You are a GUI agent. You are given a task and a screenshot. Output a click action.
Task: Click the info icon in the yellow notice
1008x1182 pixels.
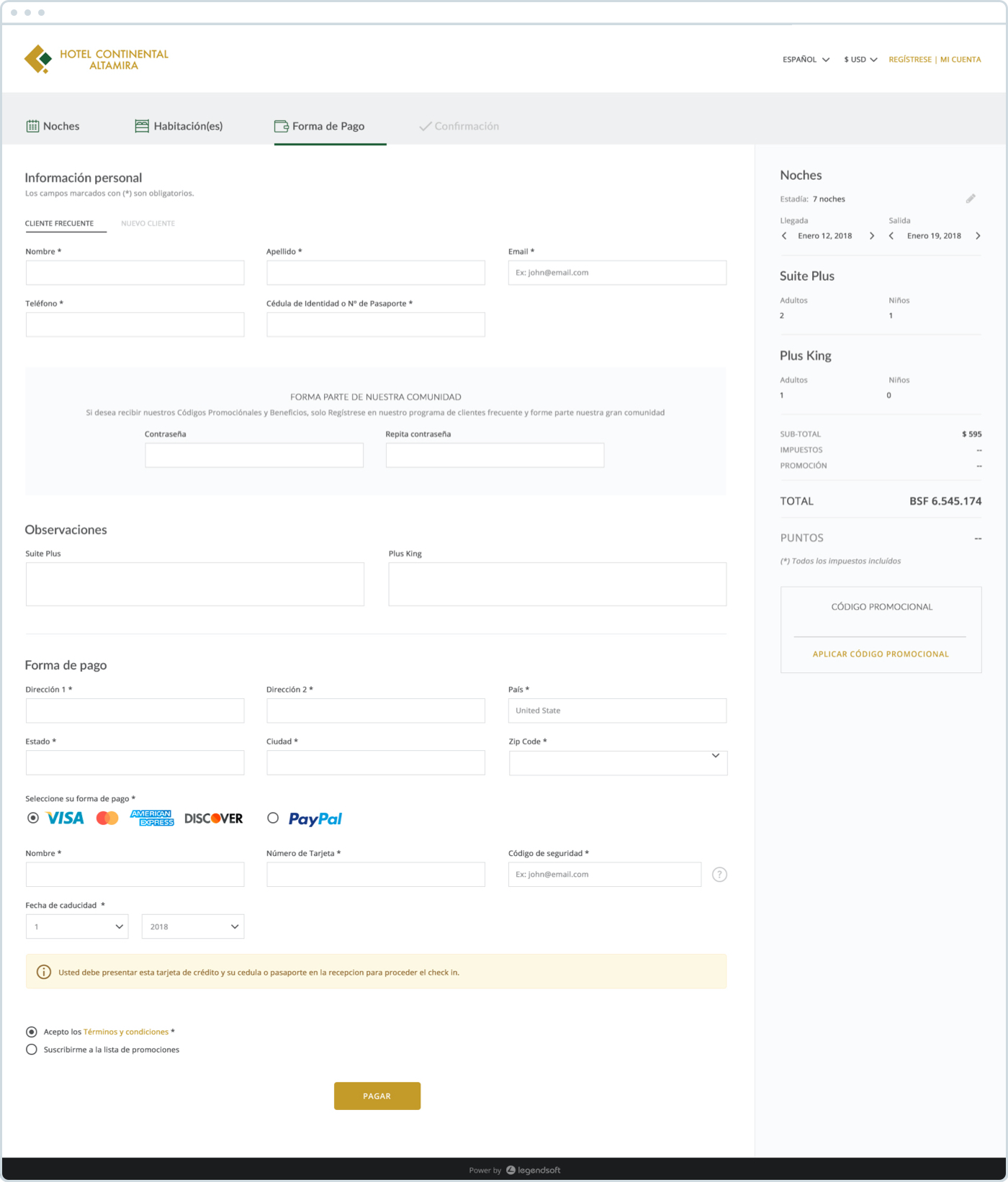click(44, 973)
